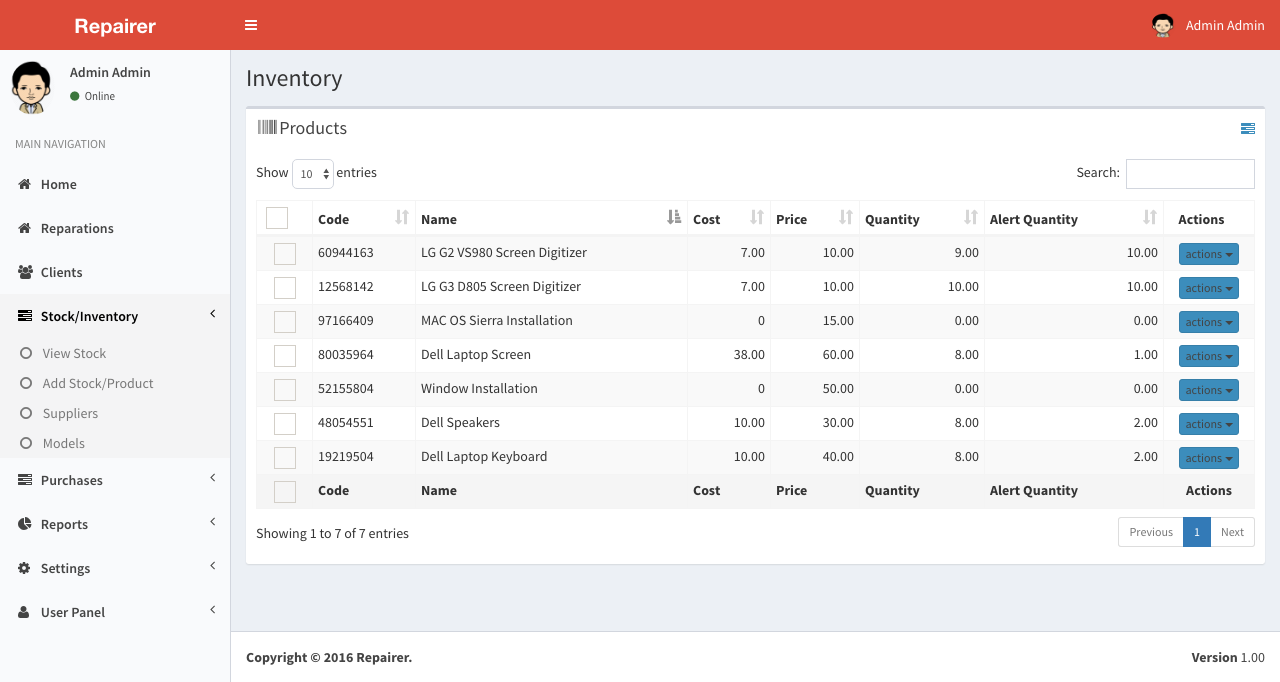Image resolution: width=1280 pixels, height=682 pixels.
Task: Open the show entries count dropdown
Action: pos(313,174)
